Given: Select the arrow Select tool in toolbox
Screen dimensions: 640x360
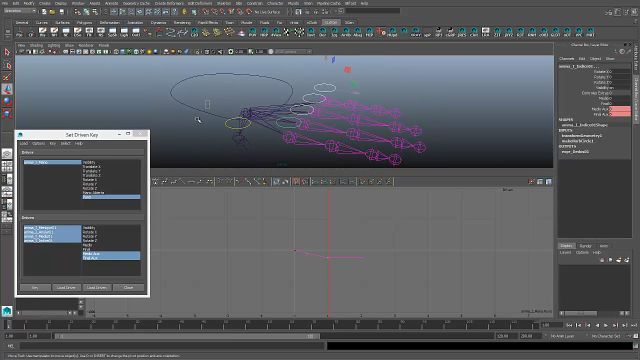Looking at the screenshot, I should pyautogui.click(x=7, y=52).
